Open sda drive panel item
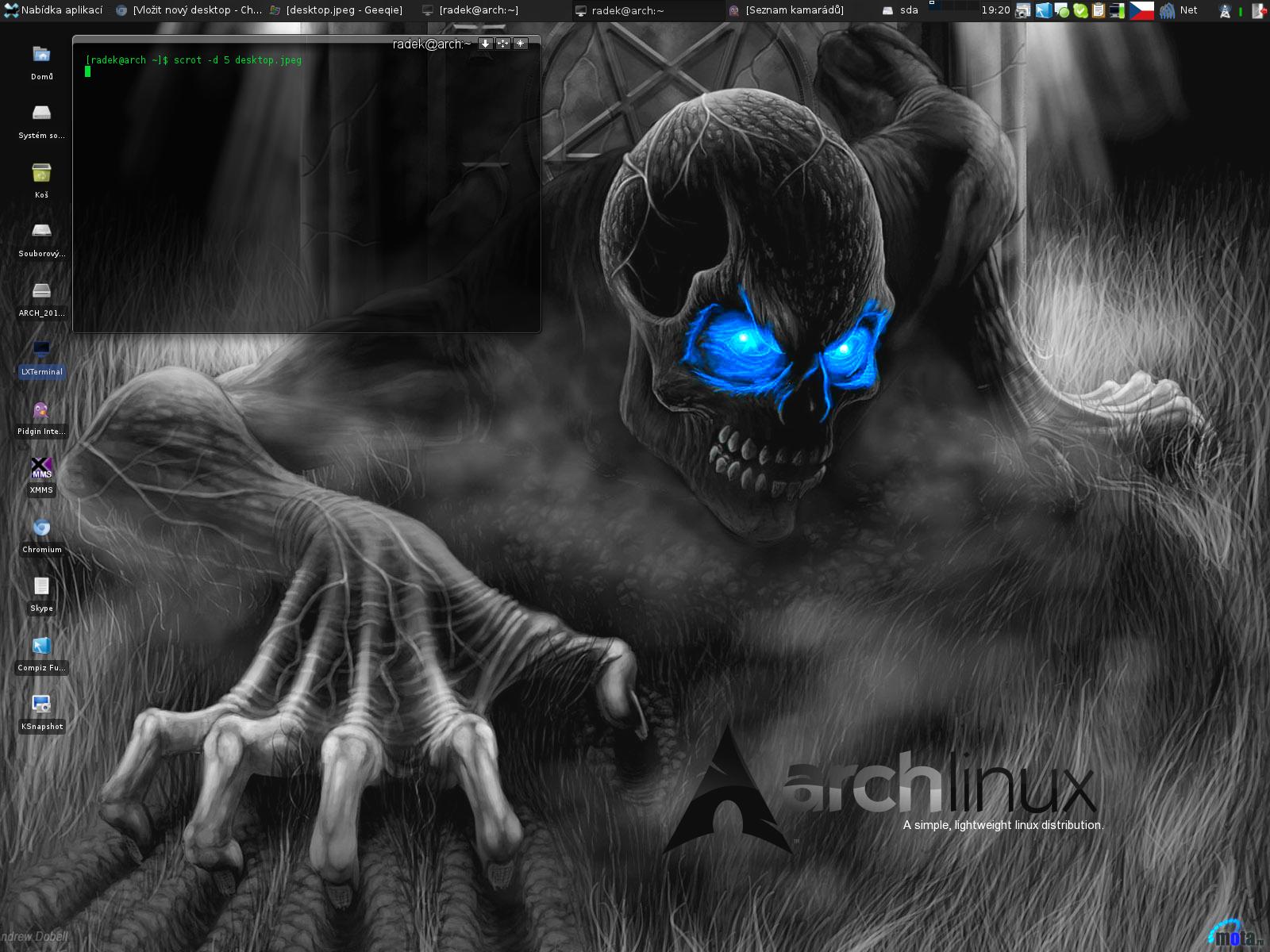The image size is (1270, 952). [900, 10]
